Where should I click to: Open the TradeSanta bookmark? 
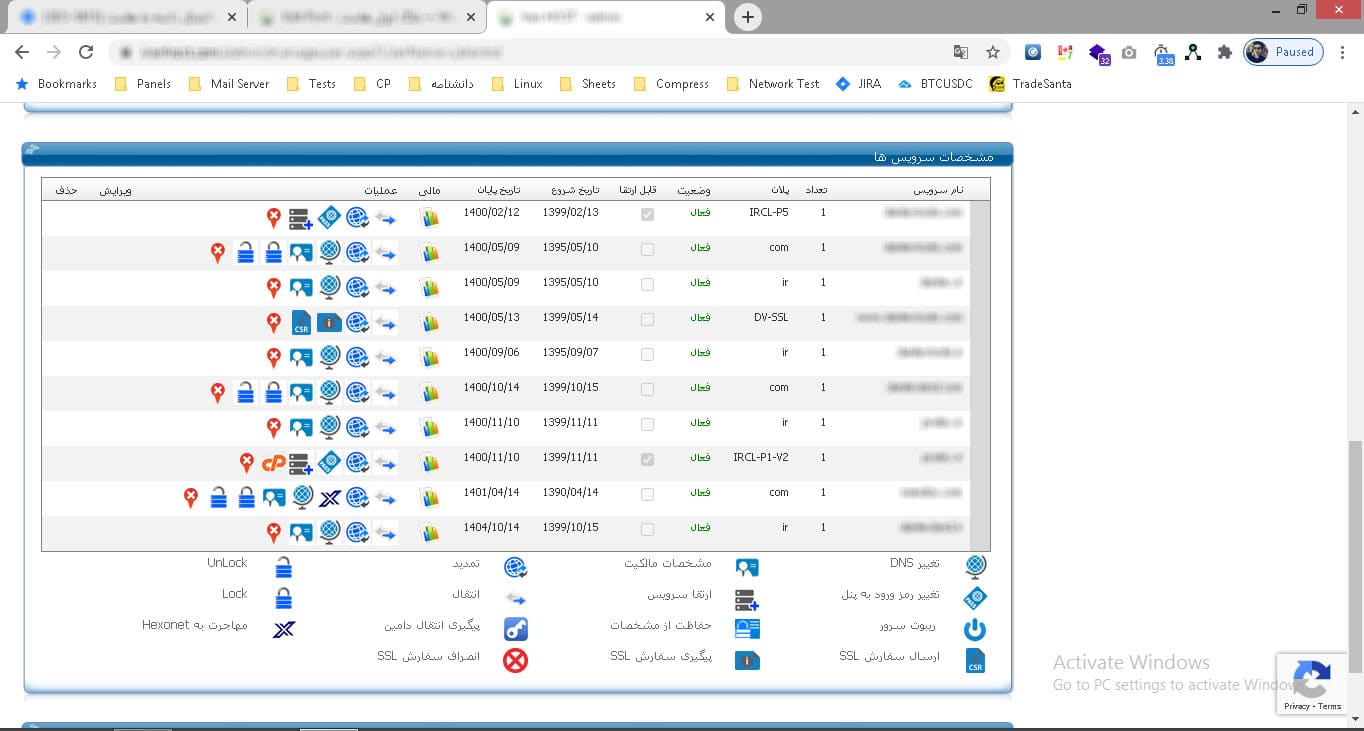tap(1030, 84)
